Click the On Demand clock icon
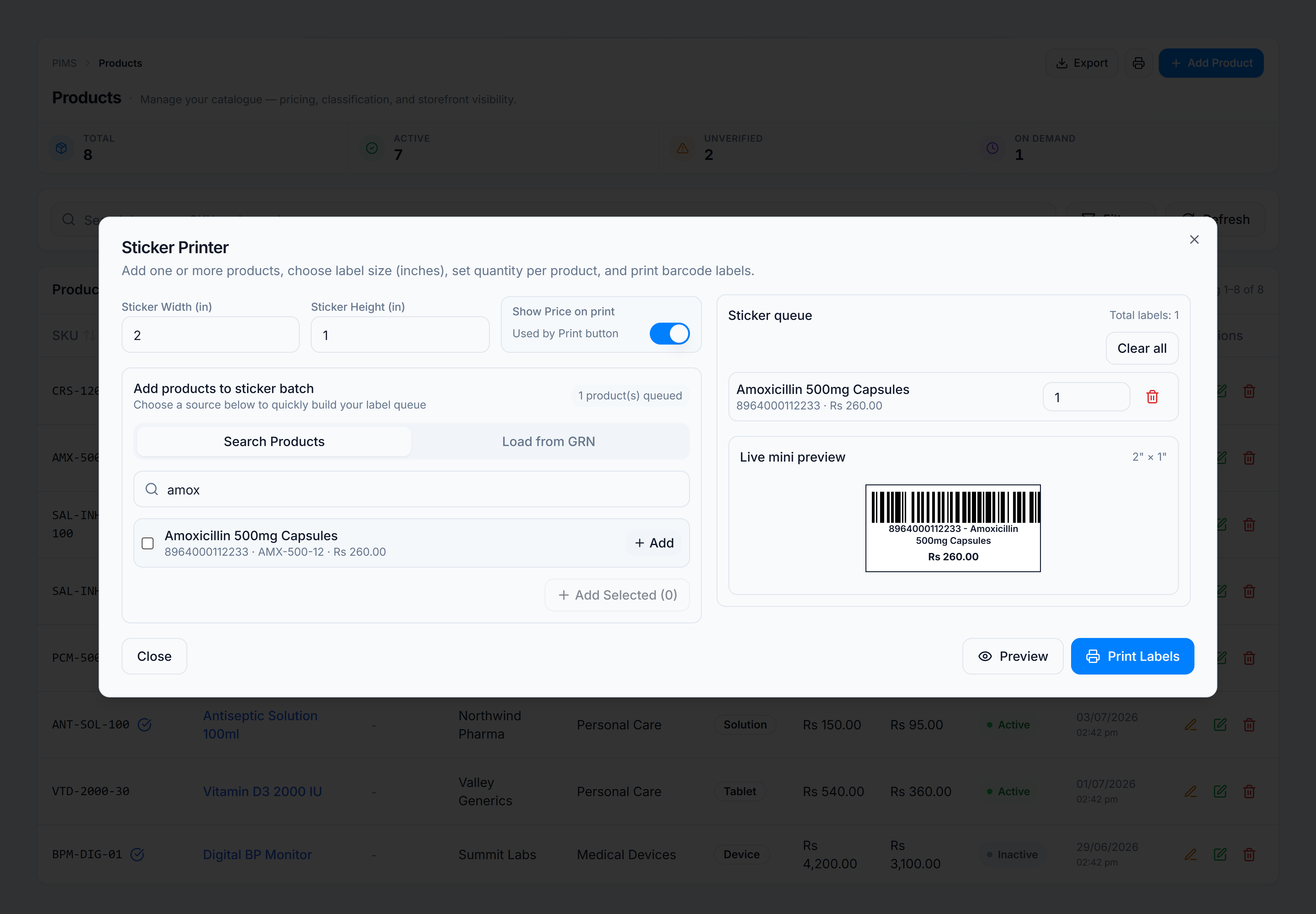Screen dimensions: 1316x914 tap(992, 148)
